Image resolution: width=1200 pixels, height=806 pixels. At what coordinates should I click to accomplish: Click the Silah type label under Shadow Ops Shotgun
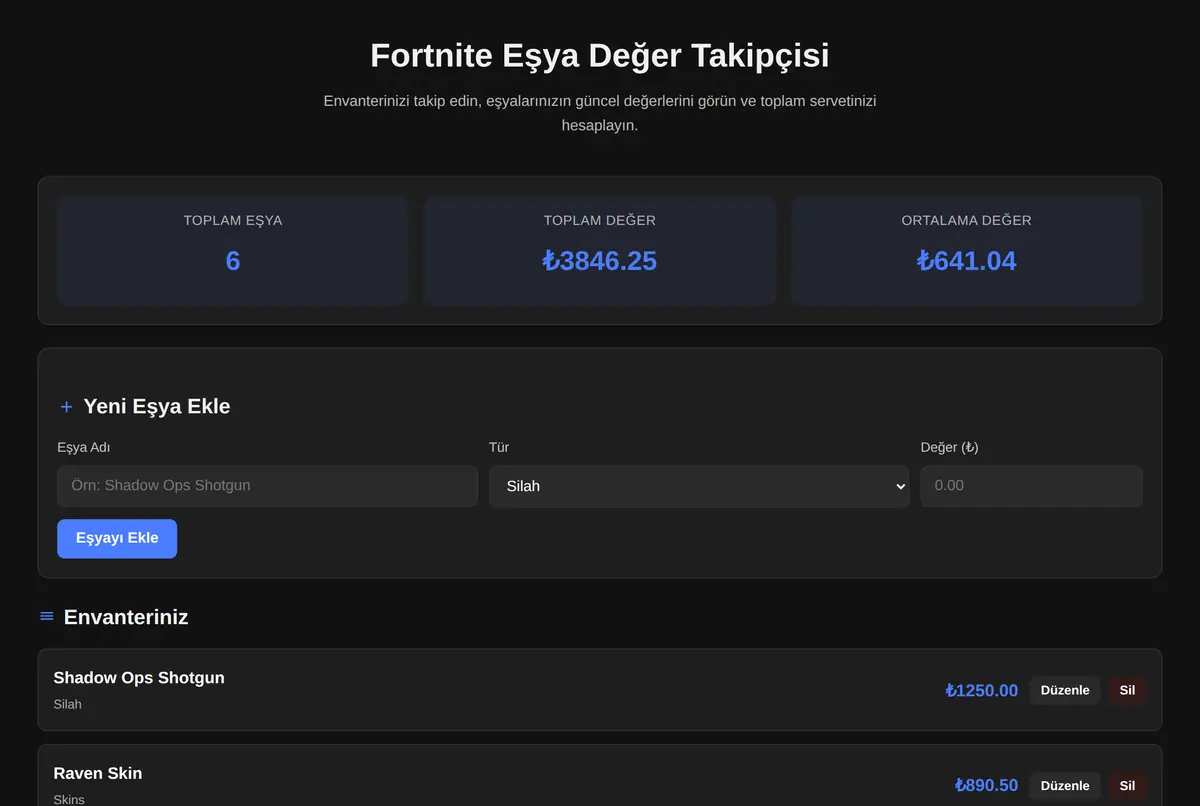tap(68, 705)
